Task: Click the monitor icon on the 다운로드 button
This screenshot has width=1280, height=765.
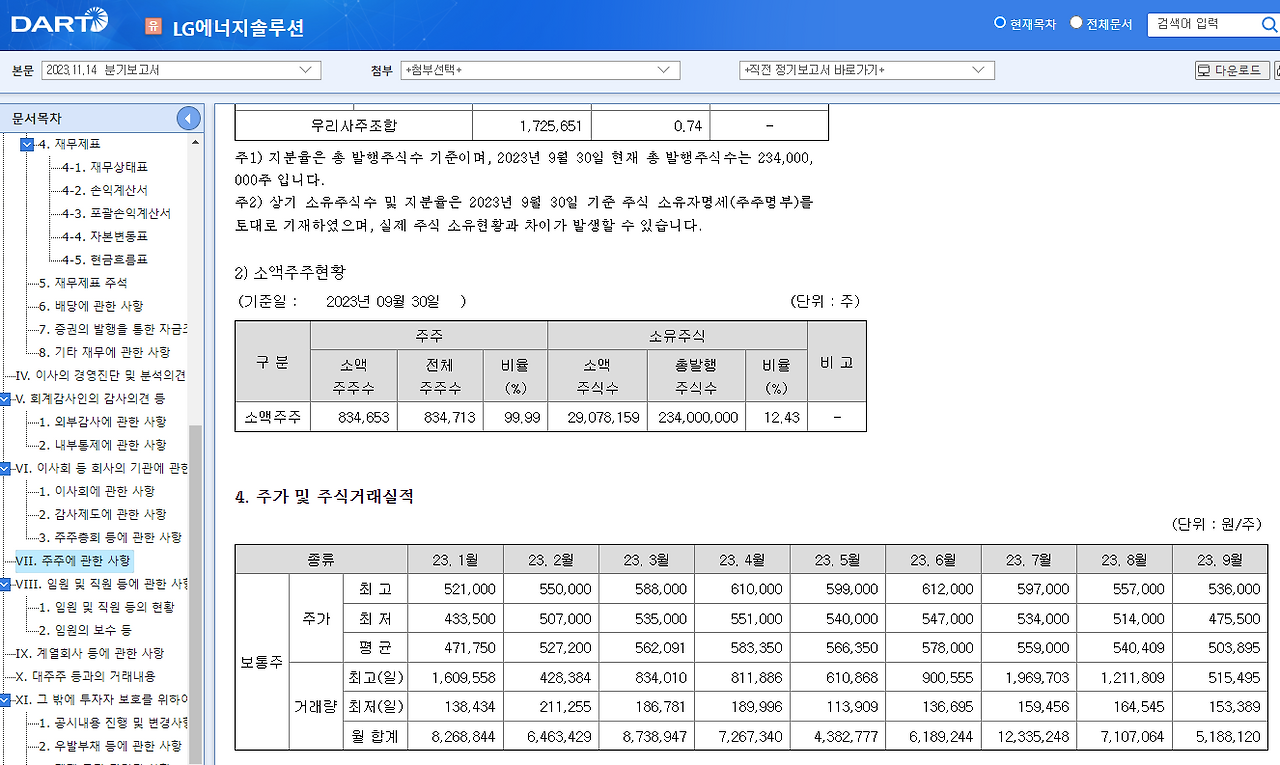Action: [x=1206, y=70]
